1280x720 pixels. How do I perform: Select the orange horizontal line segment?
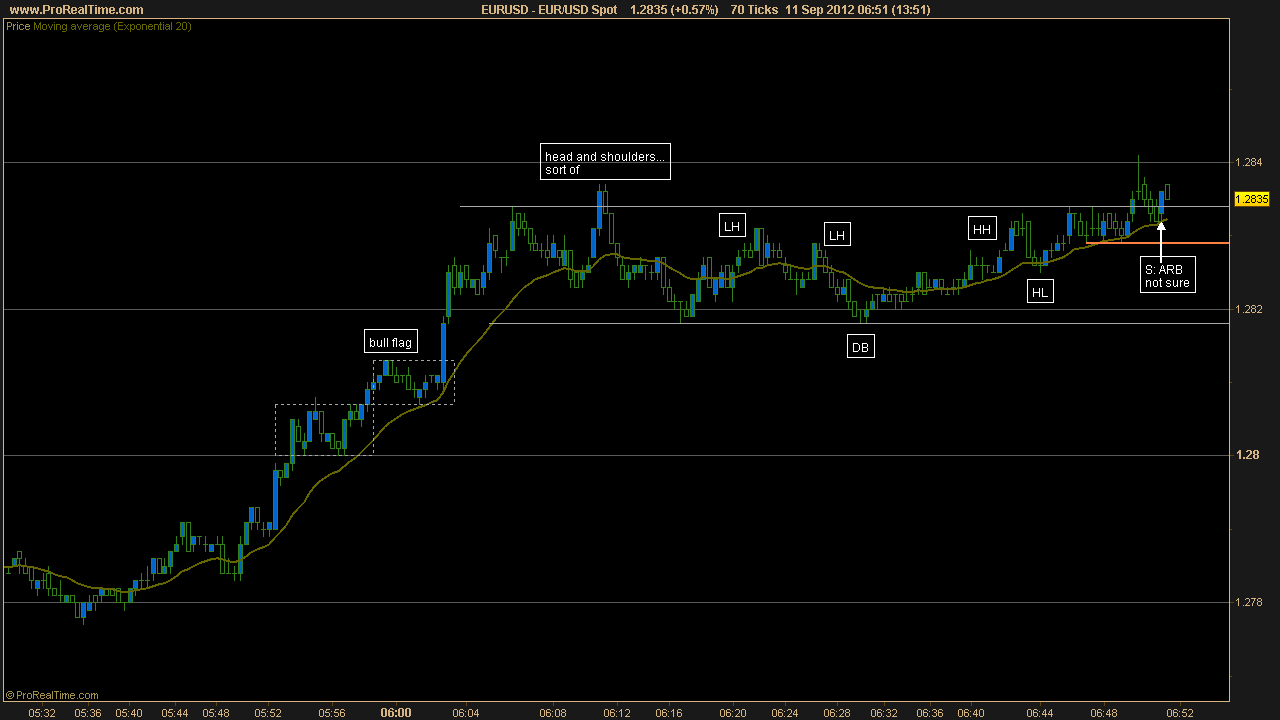(1158, 243)
